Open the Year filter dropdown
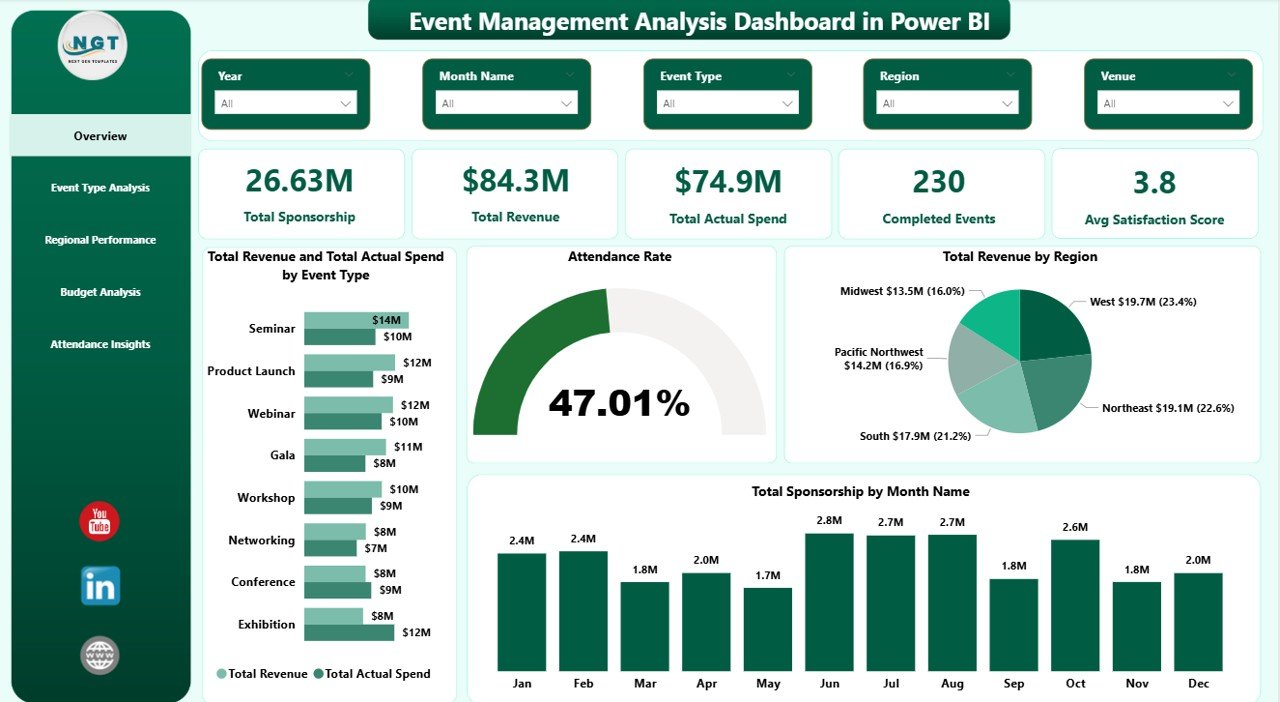Image resolution: width=1280 pixels, height=702 pixels. (286, 103)
